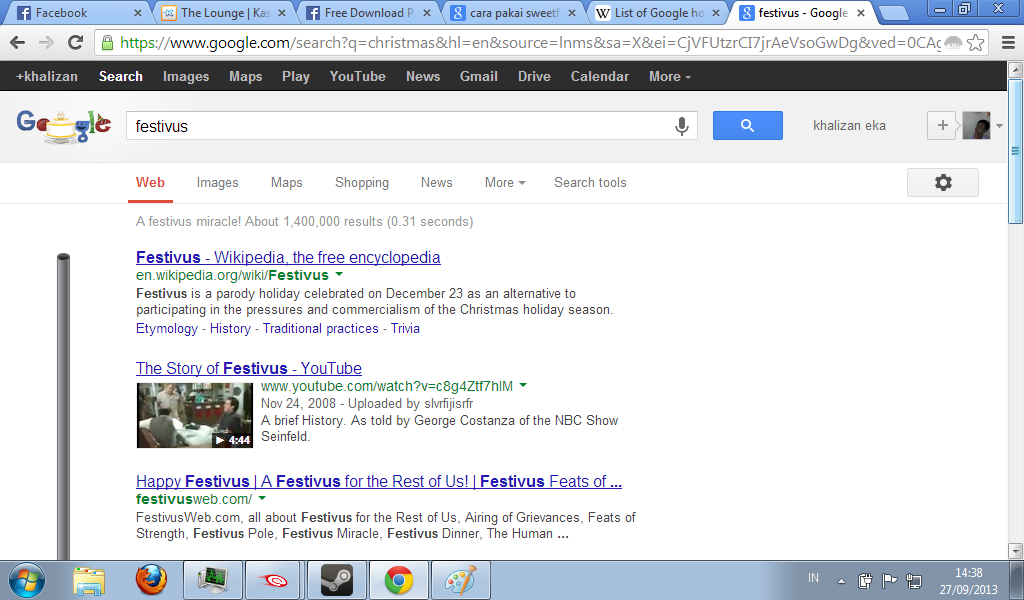Switch to the Facebook tab
The image size is (1024, 600).
click(x=80, y=12)
